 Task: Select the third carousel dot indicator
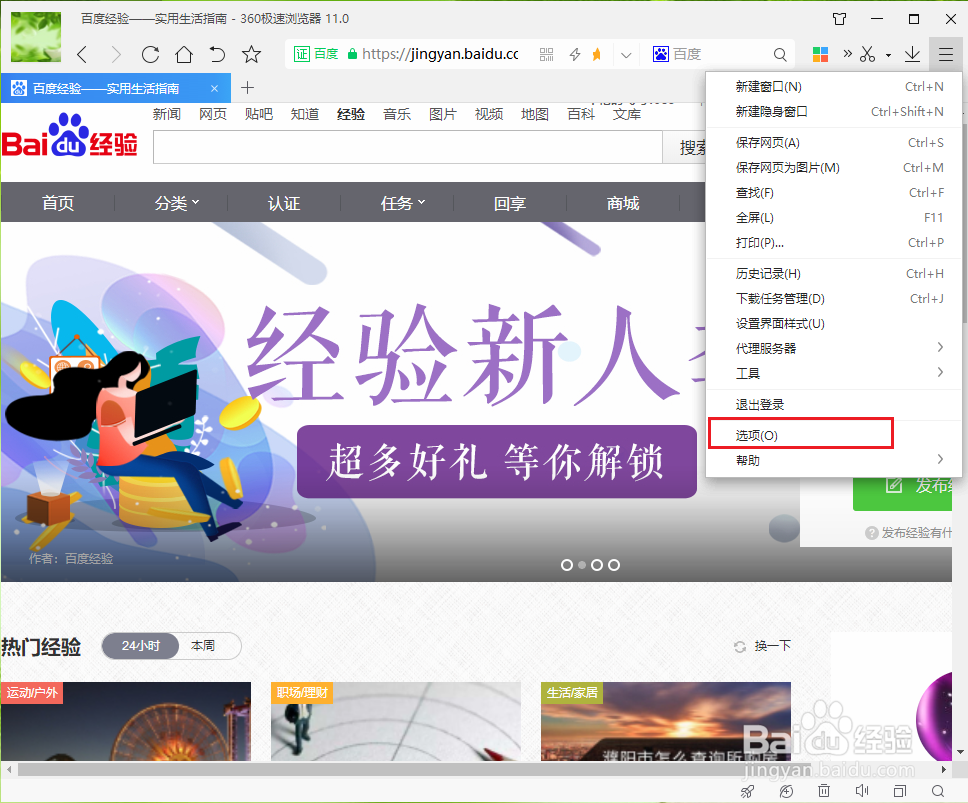point(597,564)
